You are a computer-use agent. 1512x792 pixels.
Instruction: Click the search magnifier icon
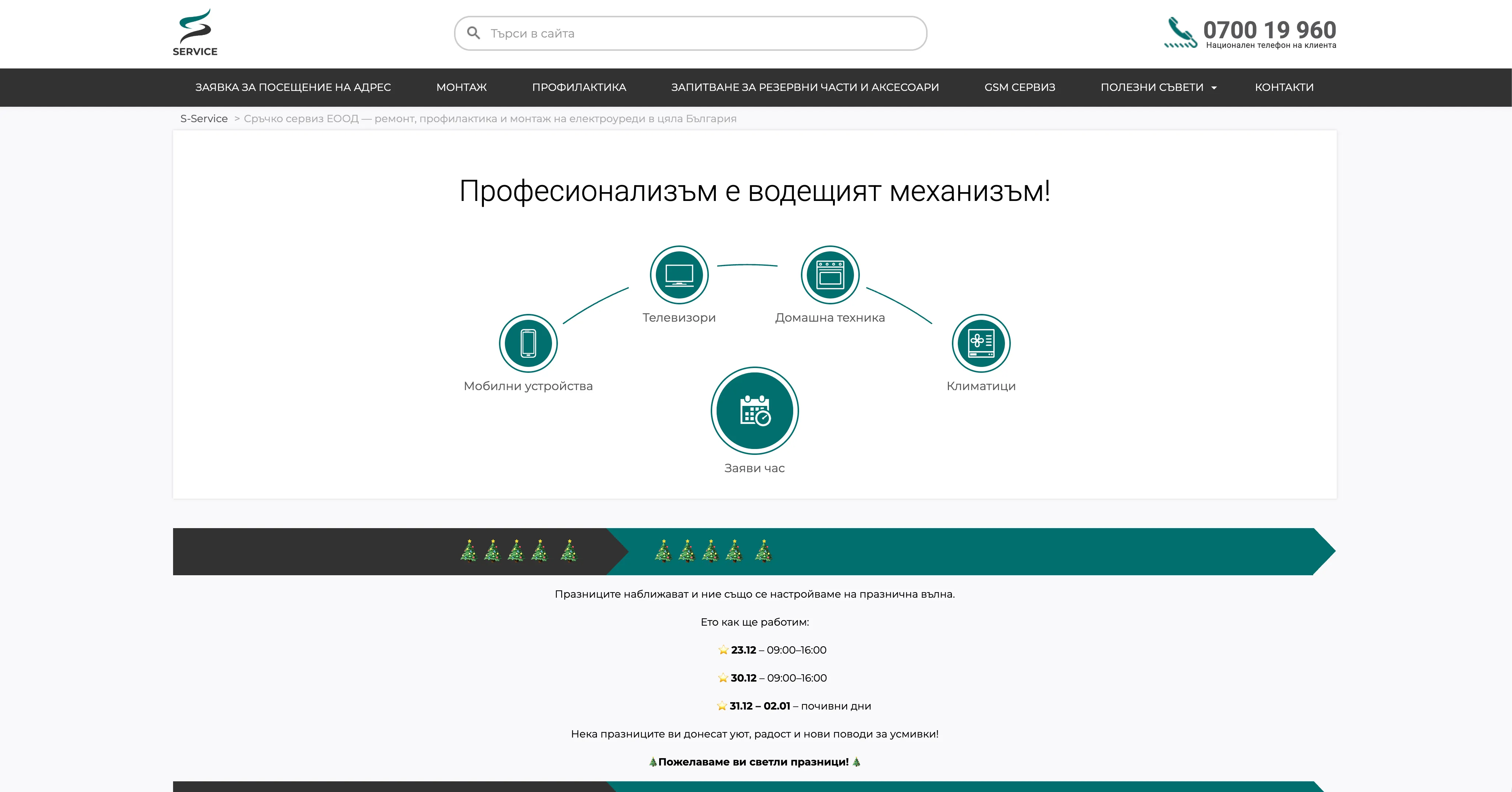tap(473, 33)
